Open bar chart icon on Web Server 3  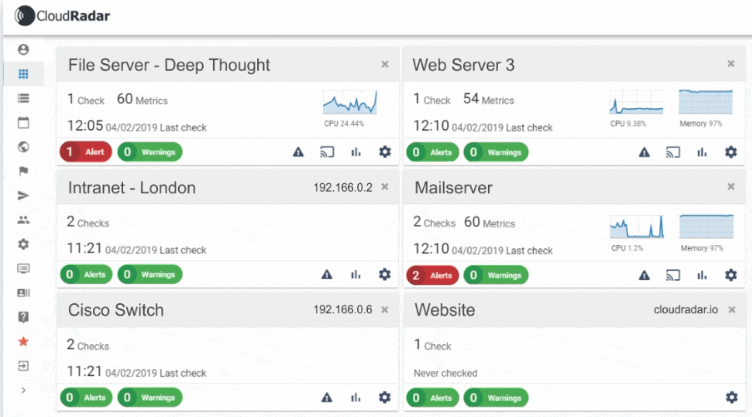(702, 153)
